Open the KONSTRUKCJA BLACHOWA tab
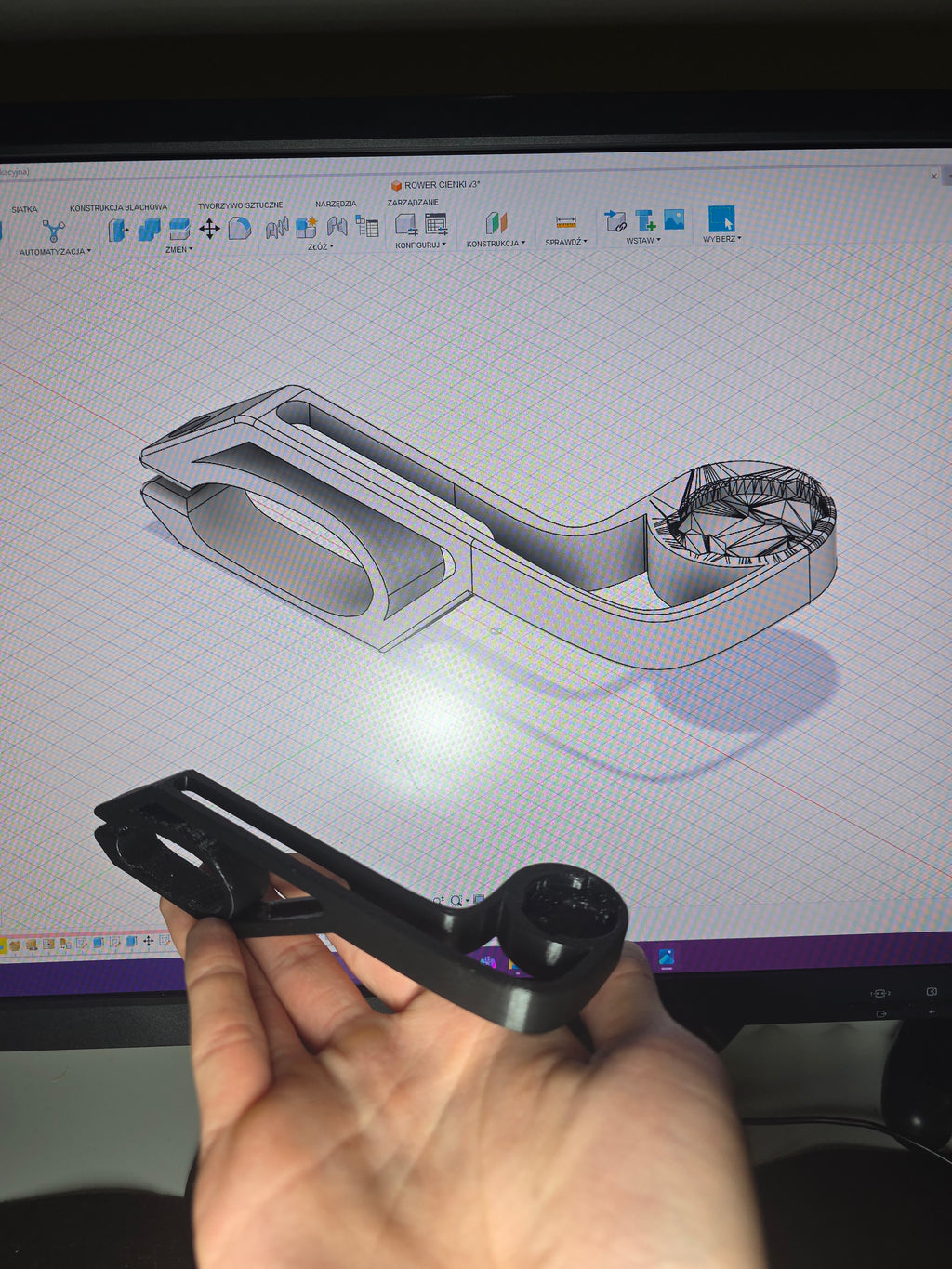Screen dimensions: 952x1269 click(x=118, y=207)
